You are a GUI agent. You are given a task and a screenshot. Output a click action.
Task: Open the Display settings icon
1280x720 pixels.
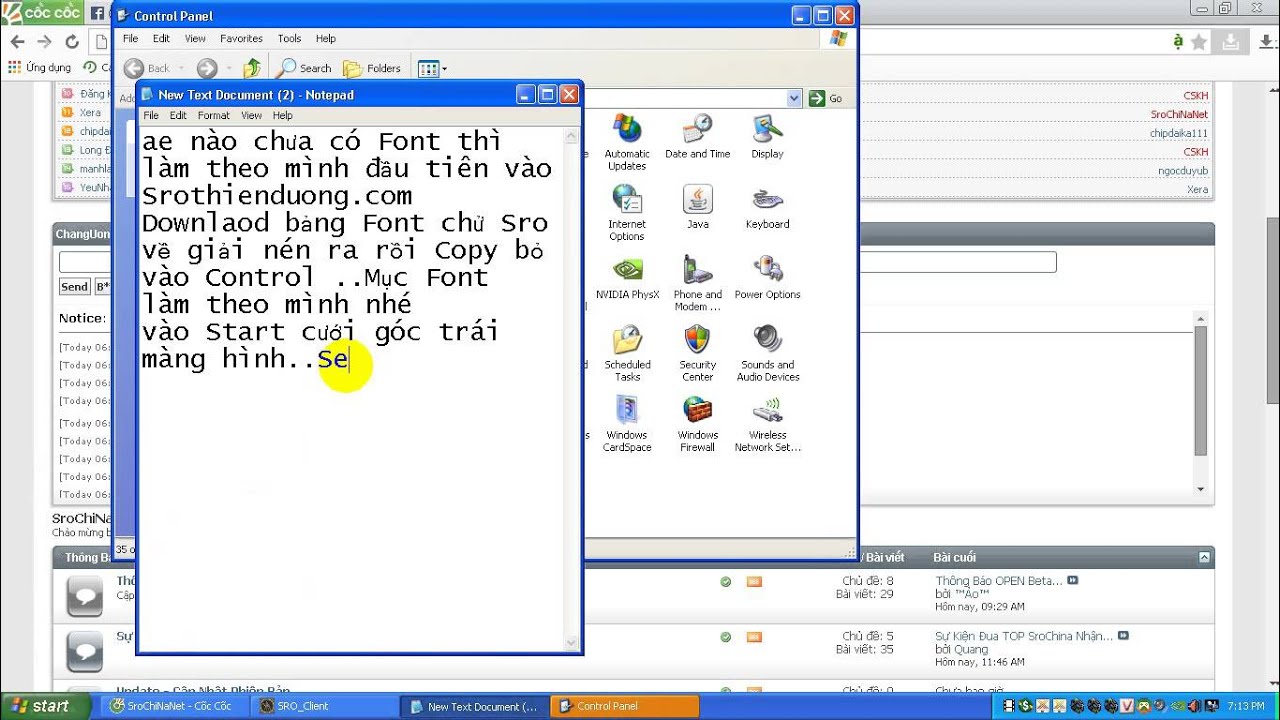(x=767, y=136)
